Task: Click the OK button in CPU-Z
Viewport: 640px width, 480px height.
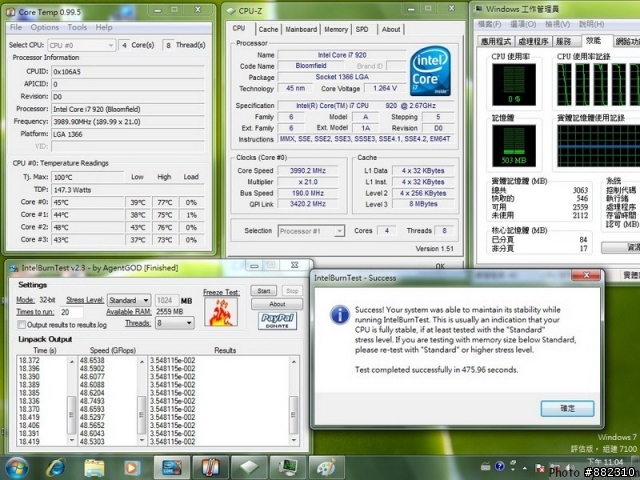Action: point(440,266)
